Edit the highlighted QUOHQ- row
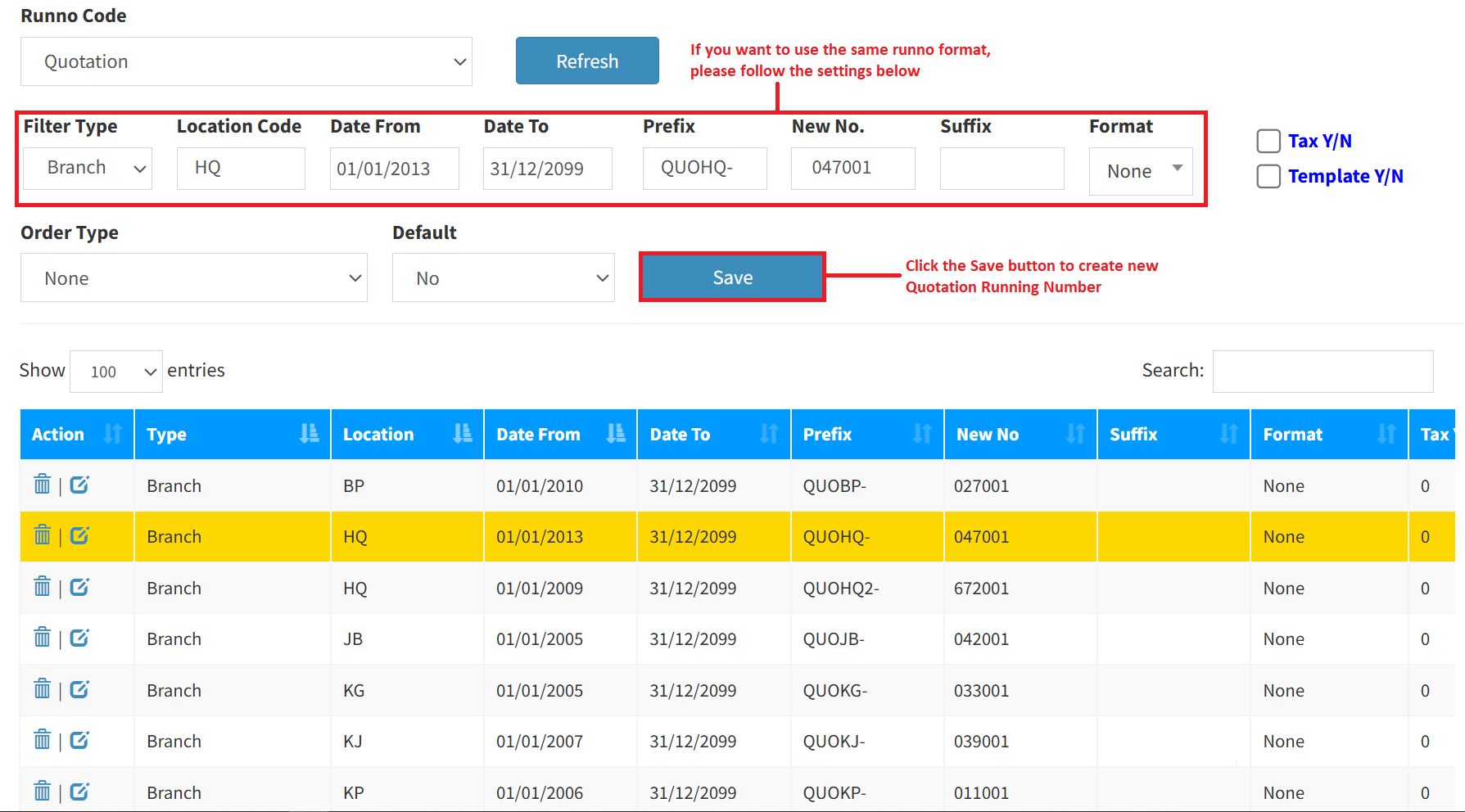 [79, 536]
